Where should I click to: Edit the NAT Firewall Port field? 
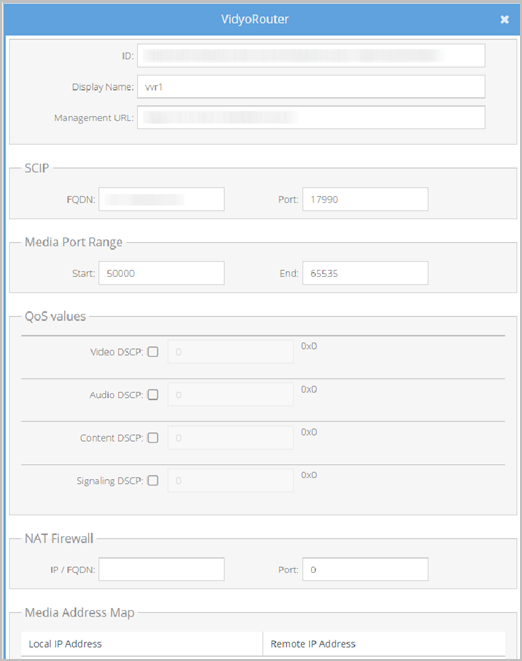coord(365,569)
